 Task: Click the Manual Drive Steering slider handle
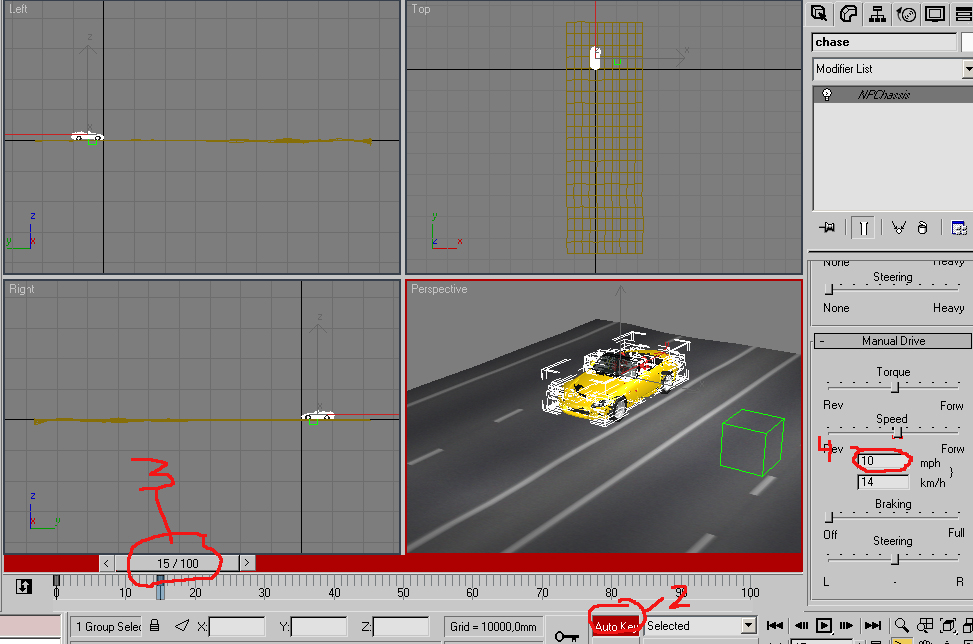tap(895, 560)
